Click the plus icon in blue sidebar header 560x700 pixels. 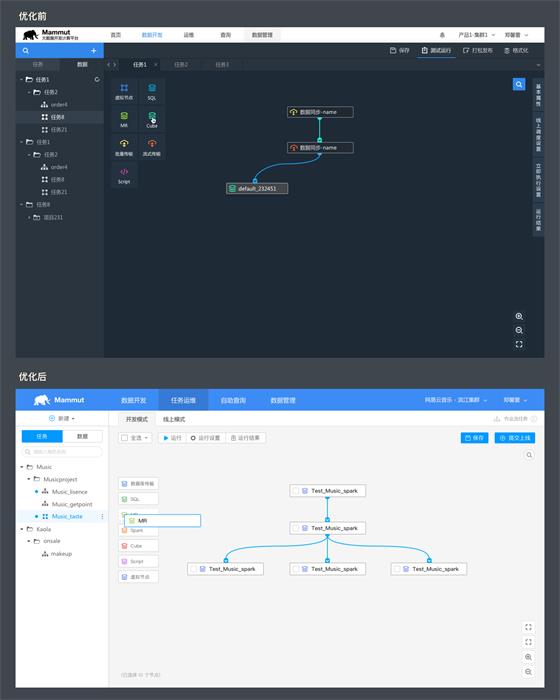(x=94, y=51)
